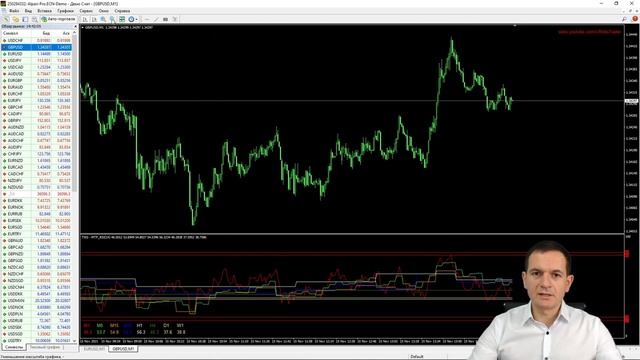Select the AUDUSD symbol row

pos(37,74)
